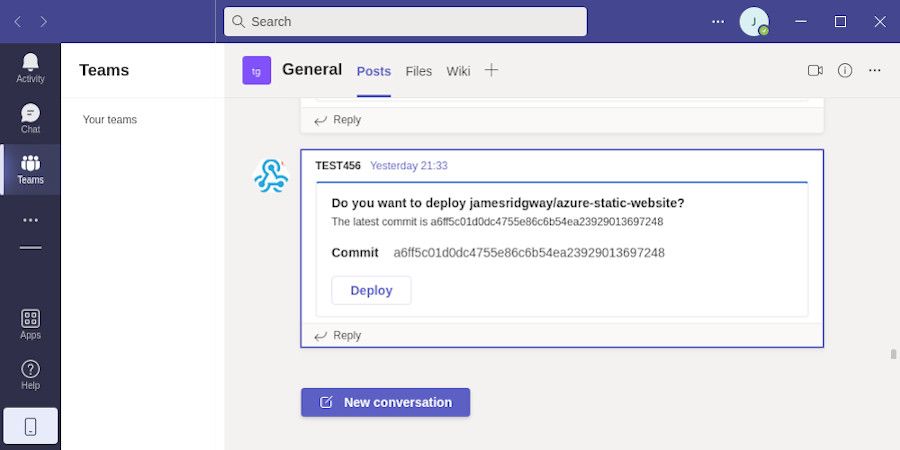Open Help in the sidebar
900x450 pixels.
[30, 374]
